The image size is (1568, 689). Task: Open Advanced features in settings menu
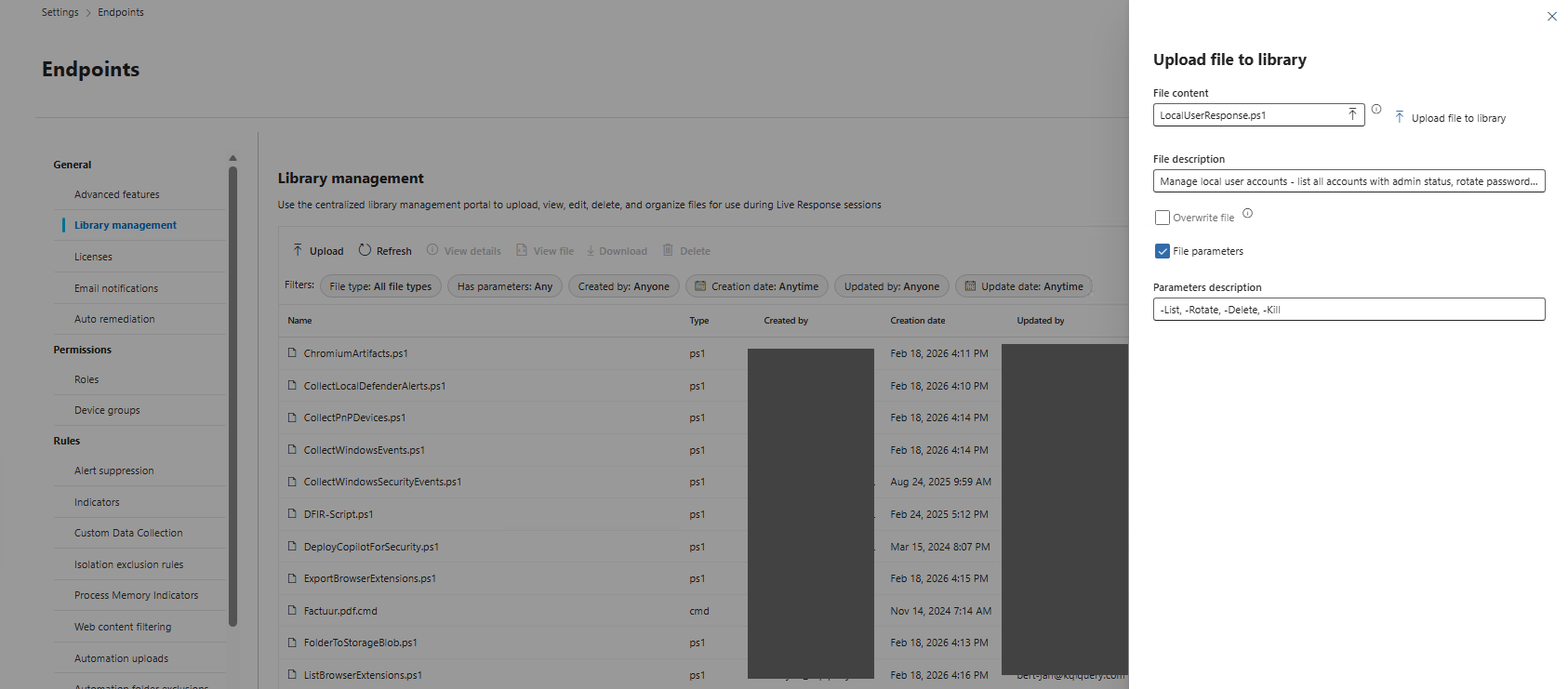tap(117, 194)
